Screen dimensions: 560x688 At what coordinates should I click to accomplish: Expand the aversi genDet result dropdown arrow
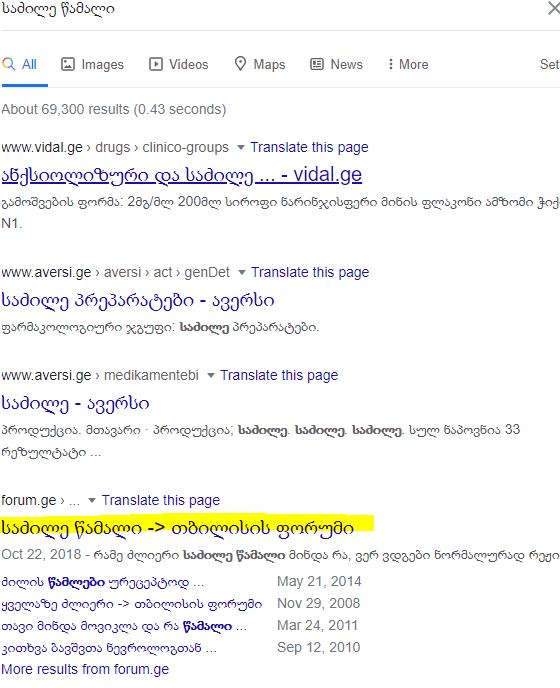coord(241,272)
